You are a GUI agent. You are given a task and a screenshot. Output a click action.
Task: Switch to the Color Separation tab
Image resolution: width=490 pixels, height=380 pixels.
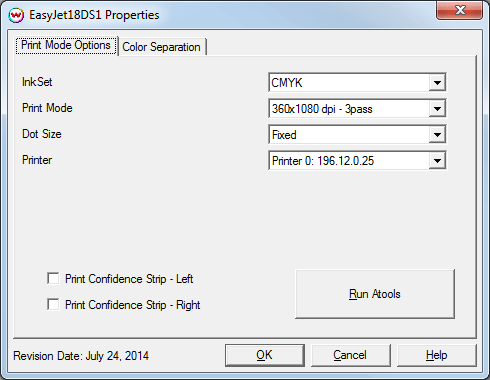pos(162,47)
